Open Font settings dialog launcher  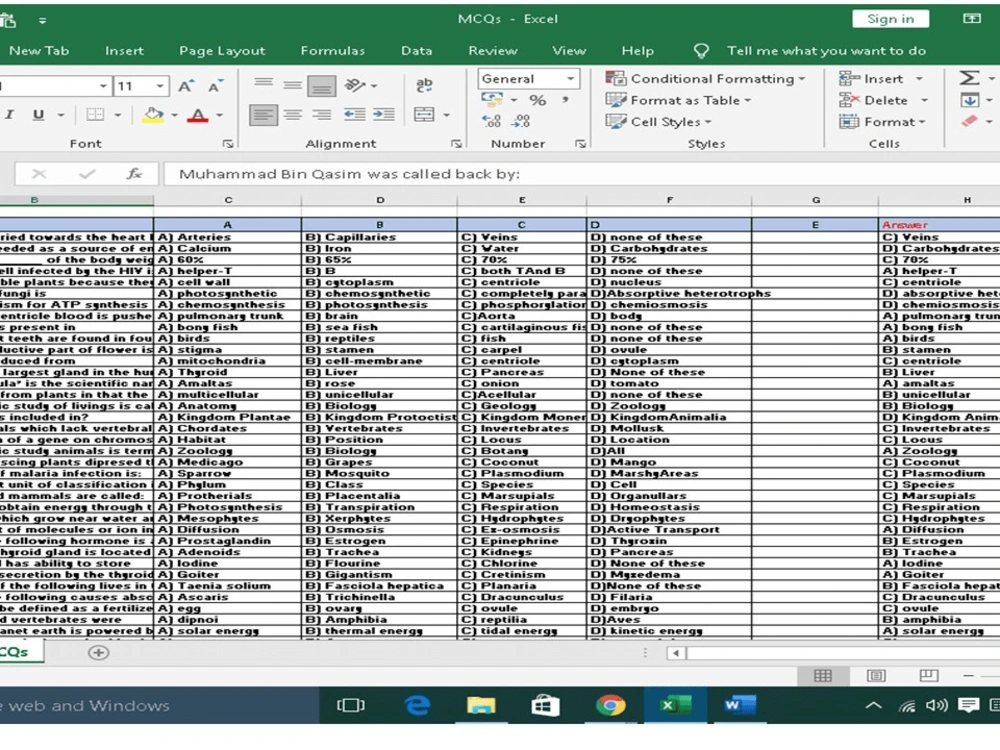click(228, 145)
